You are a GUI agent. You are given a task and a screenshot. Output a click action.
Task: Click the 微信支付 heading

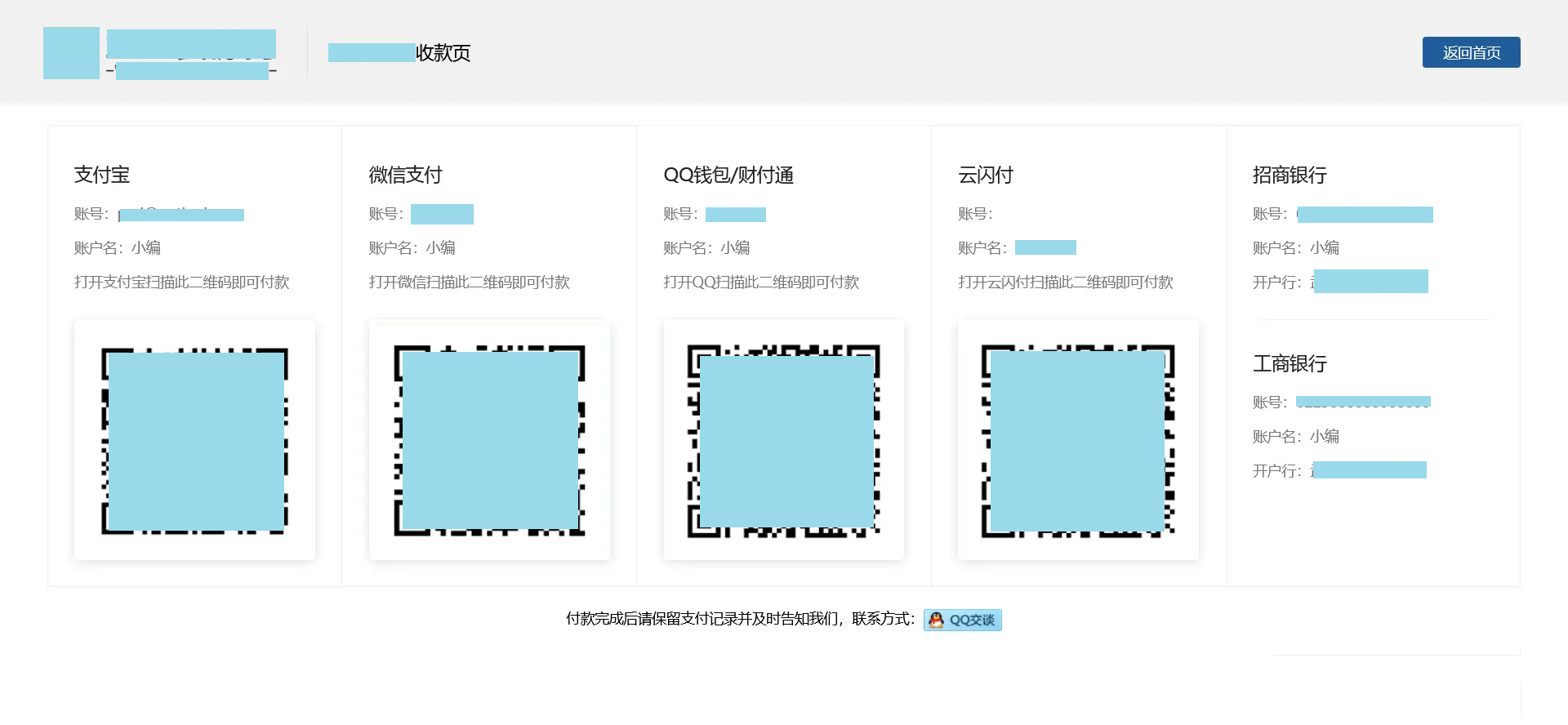click(x=405, y=175)
